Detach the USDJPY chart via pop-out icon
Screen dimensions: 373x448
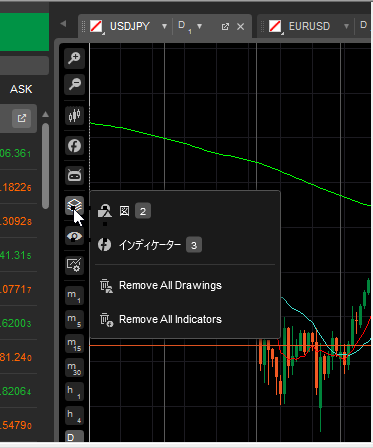pos(225,27)
